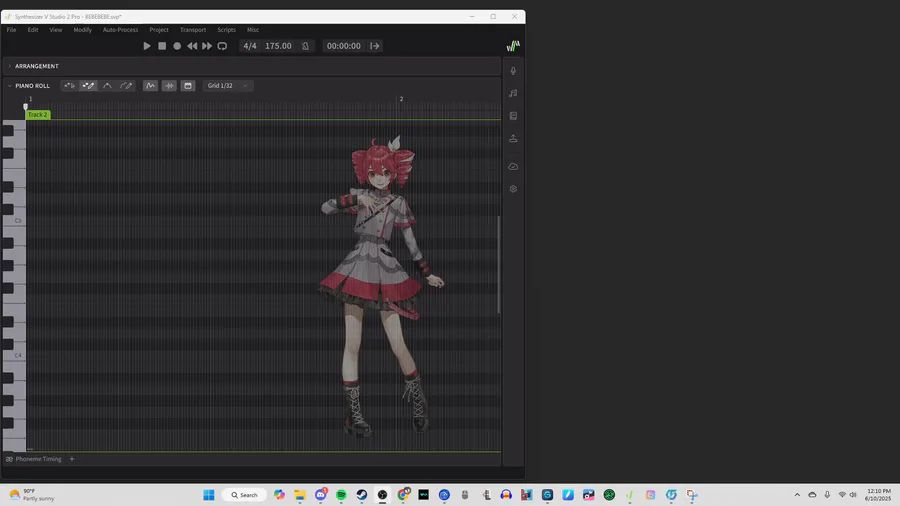The image size is (900, 506).
Task: Start playback with the Play button
Action: point(147,46)
